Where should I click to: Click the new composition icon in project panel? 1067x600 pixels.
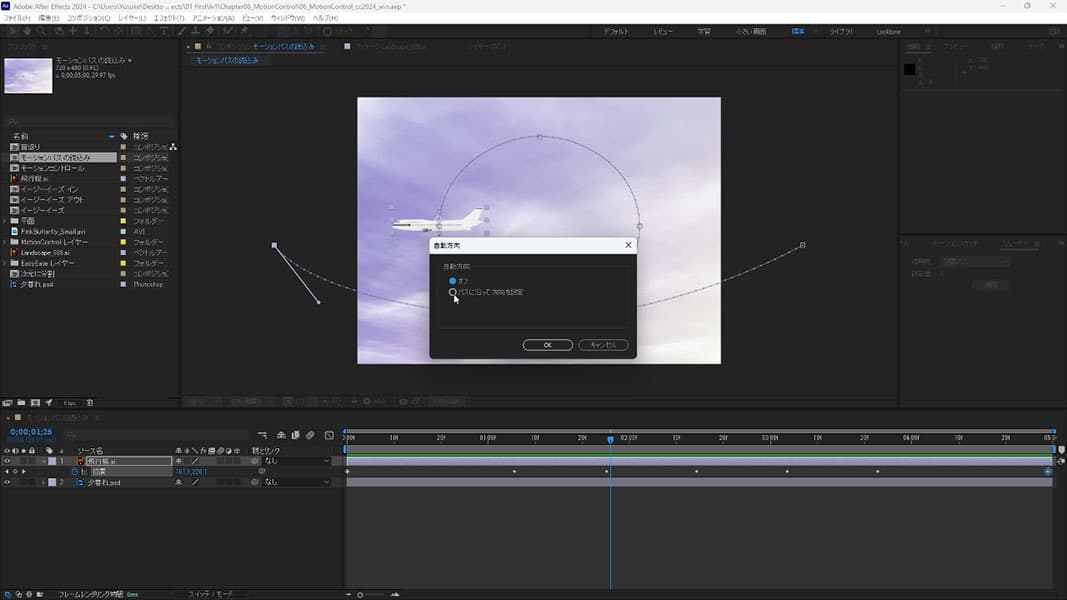click(x=34, y=402)
